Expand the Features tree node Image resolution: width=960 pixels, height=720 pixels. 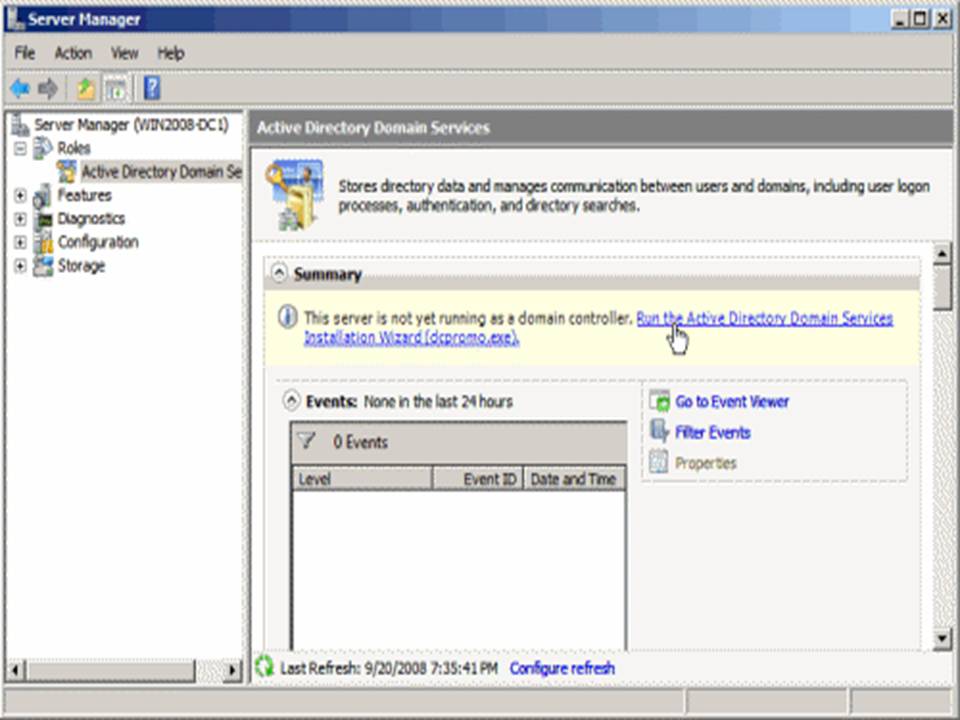tap(20, 195)
